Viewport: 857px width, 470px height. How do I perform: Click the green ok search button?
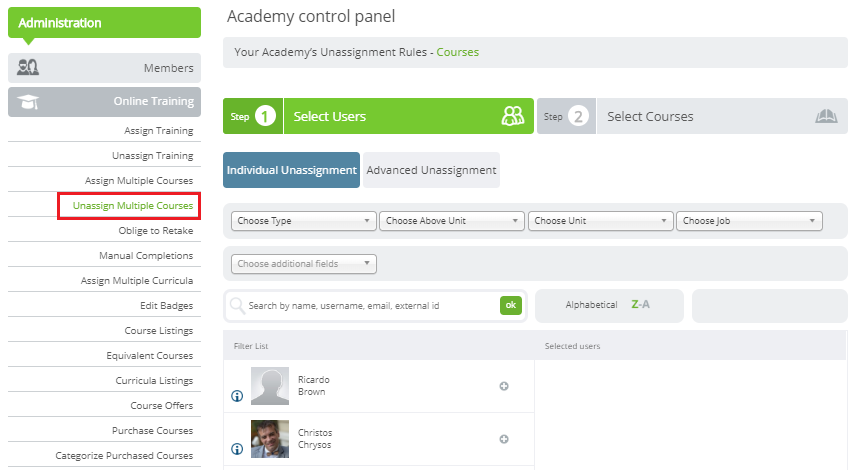click(510, 306)
